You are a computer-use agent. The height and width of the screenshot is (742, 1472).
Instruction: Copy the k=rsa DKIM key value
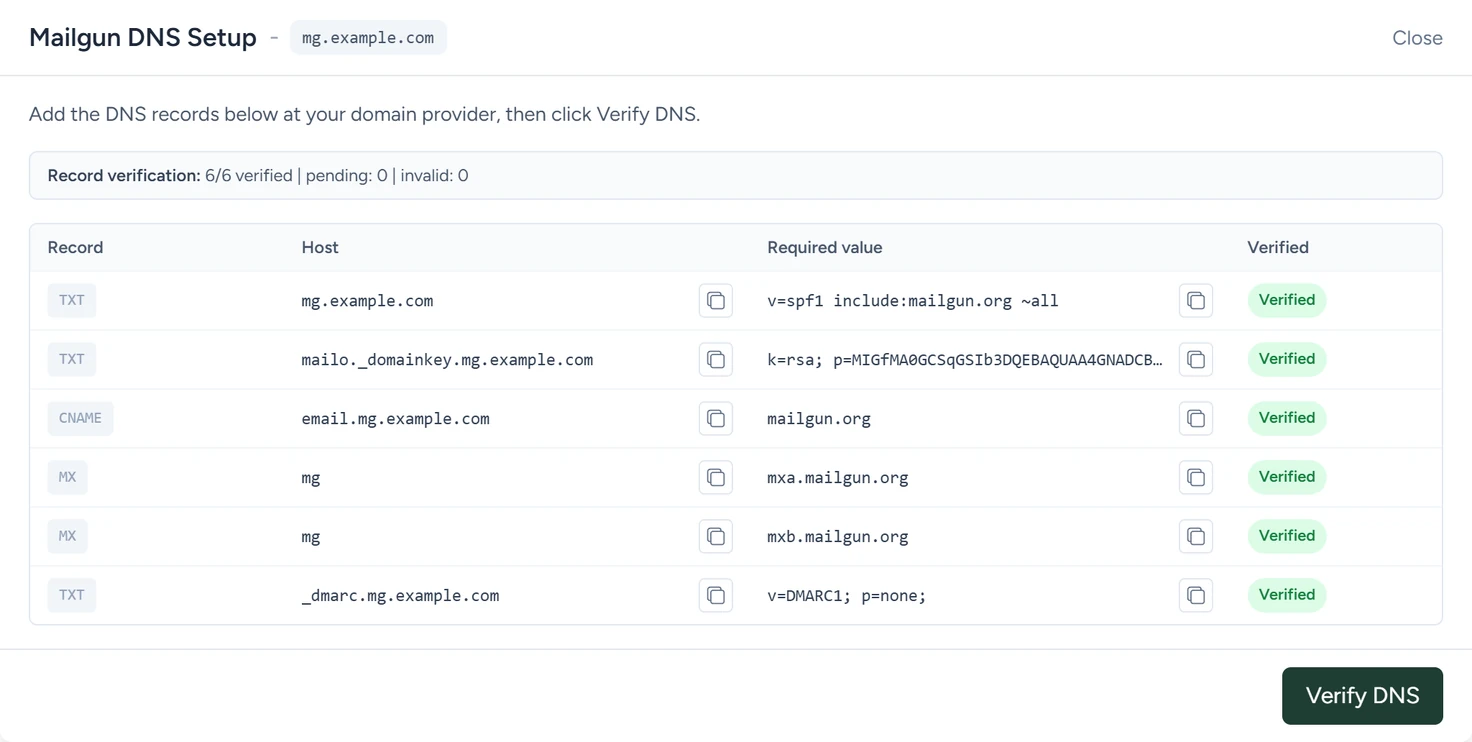1196,359
